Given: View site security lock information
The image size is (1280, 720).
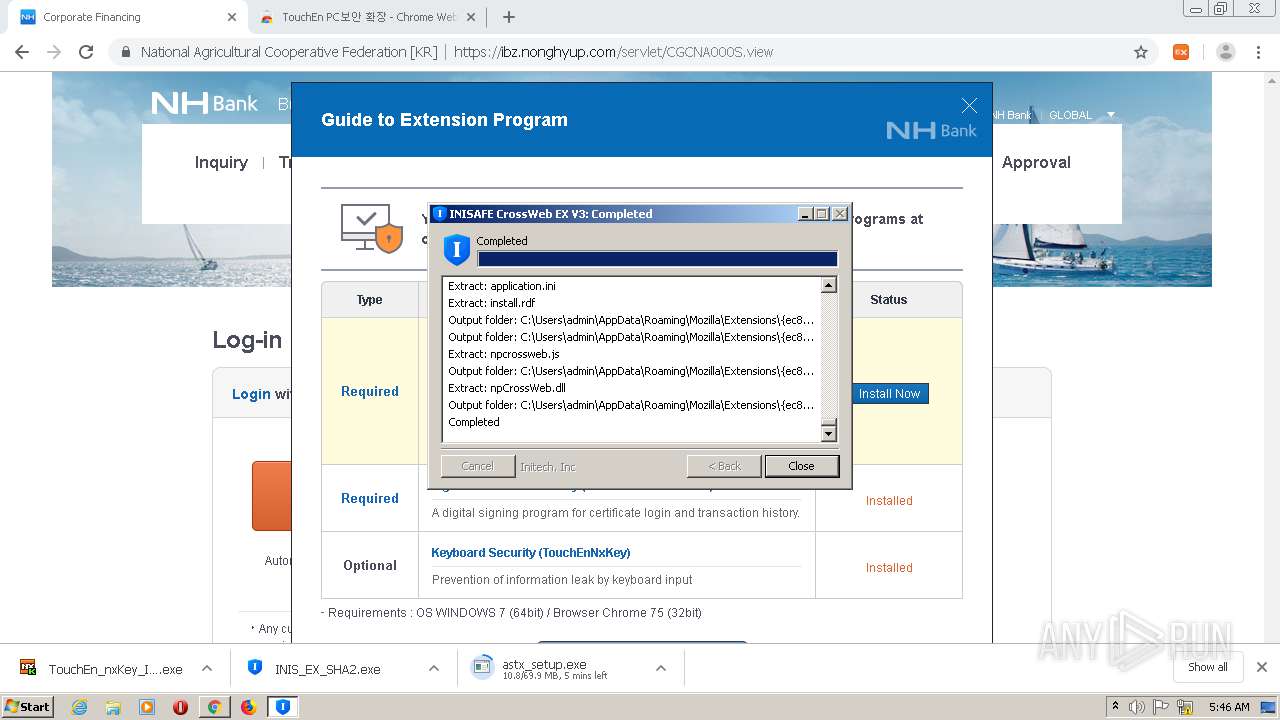Looking at the screenshot, I should tap(126, 52).
